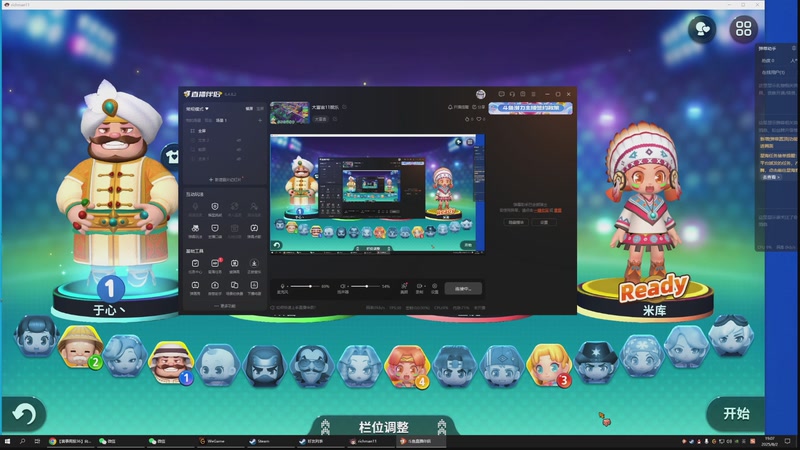This screenshot has width=800, height=450.
Task: Select the 全屏 source row
Action: (x=225, y=131)
